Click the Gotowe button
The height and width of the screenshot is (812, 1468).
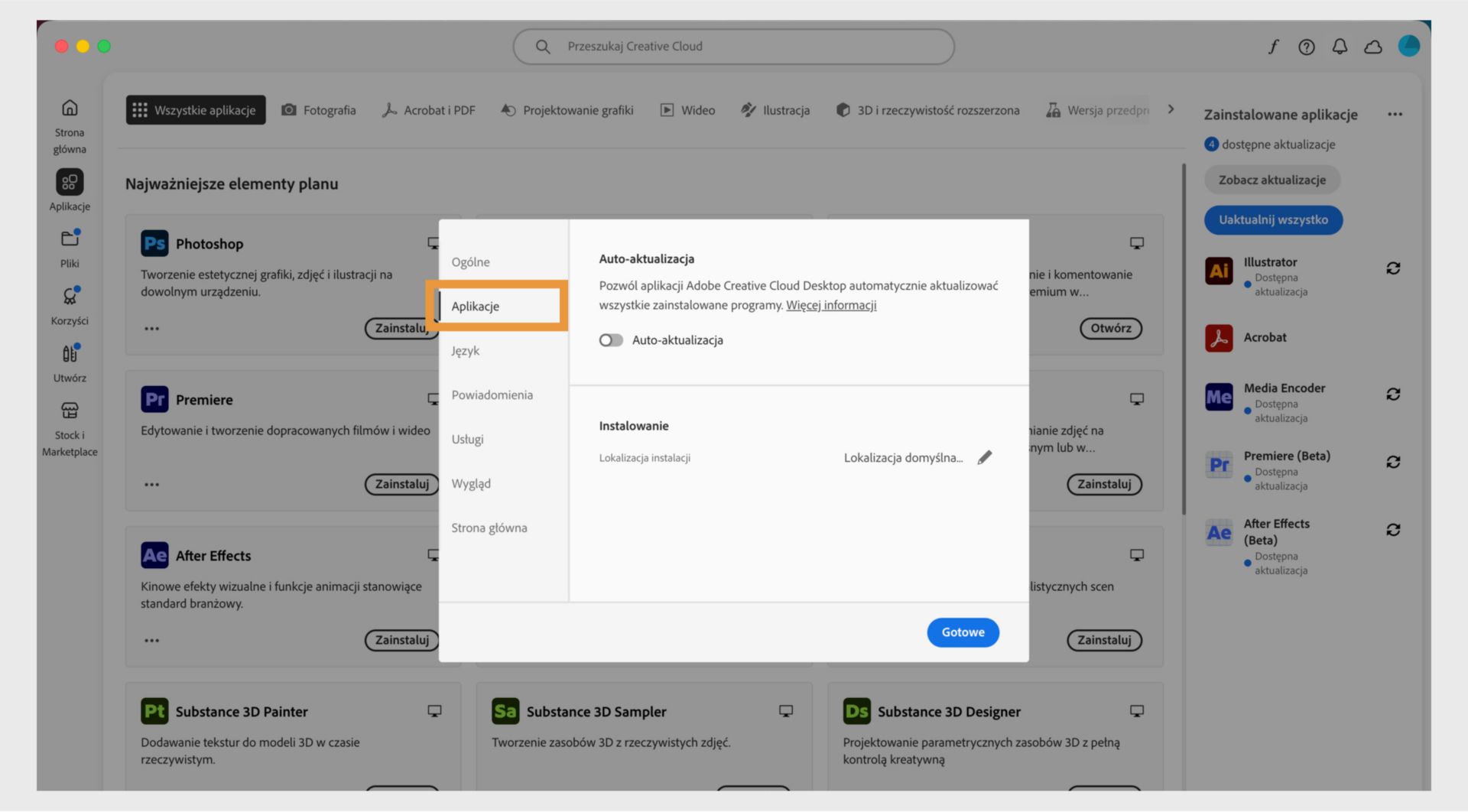point(963,633)
